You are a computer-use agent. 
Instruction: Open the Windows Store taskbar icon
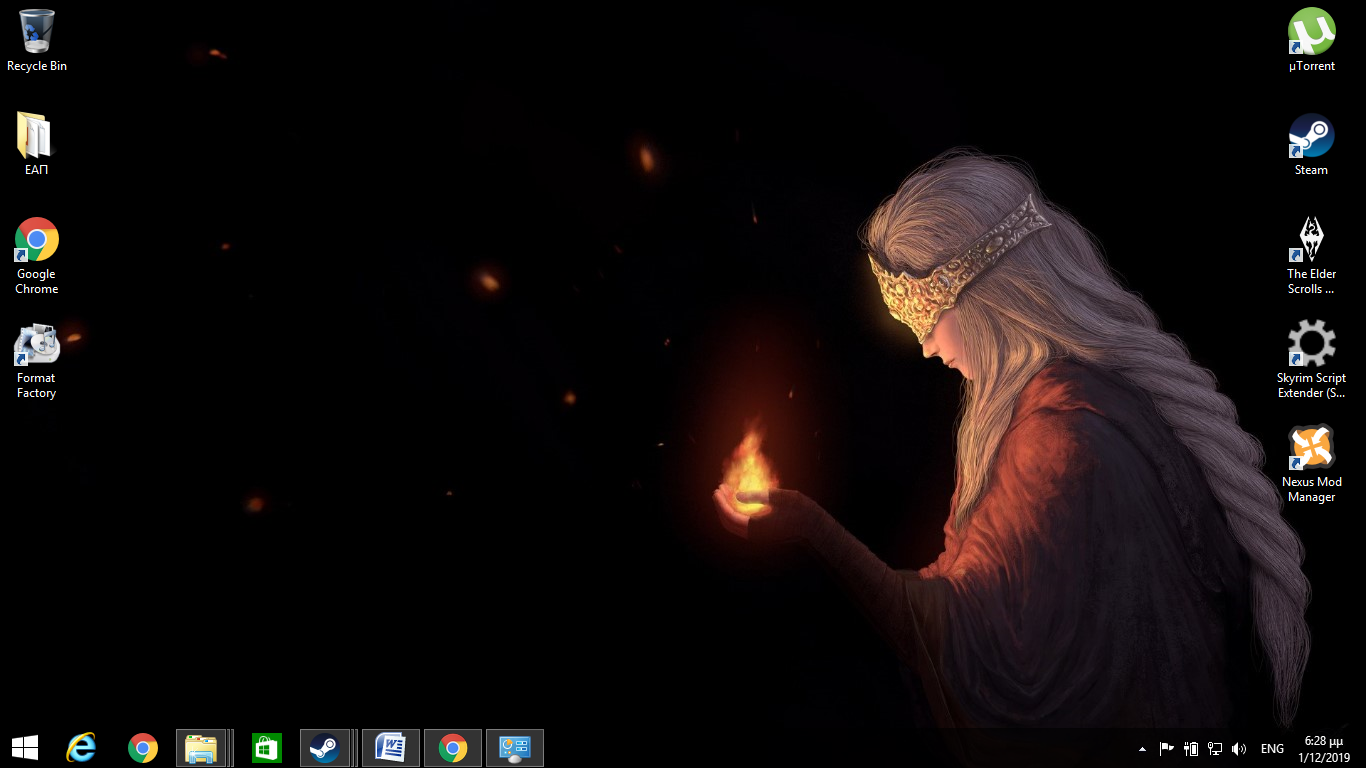[267, 748]
